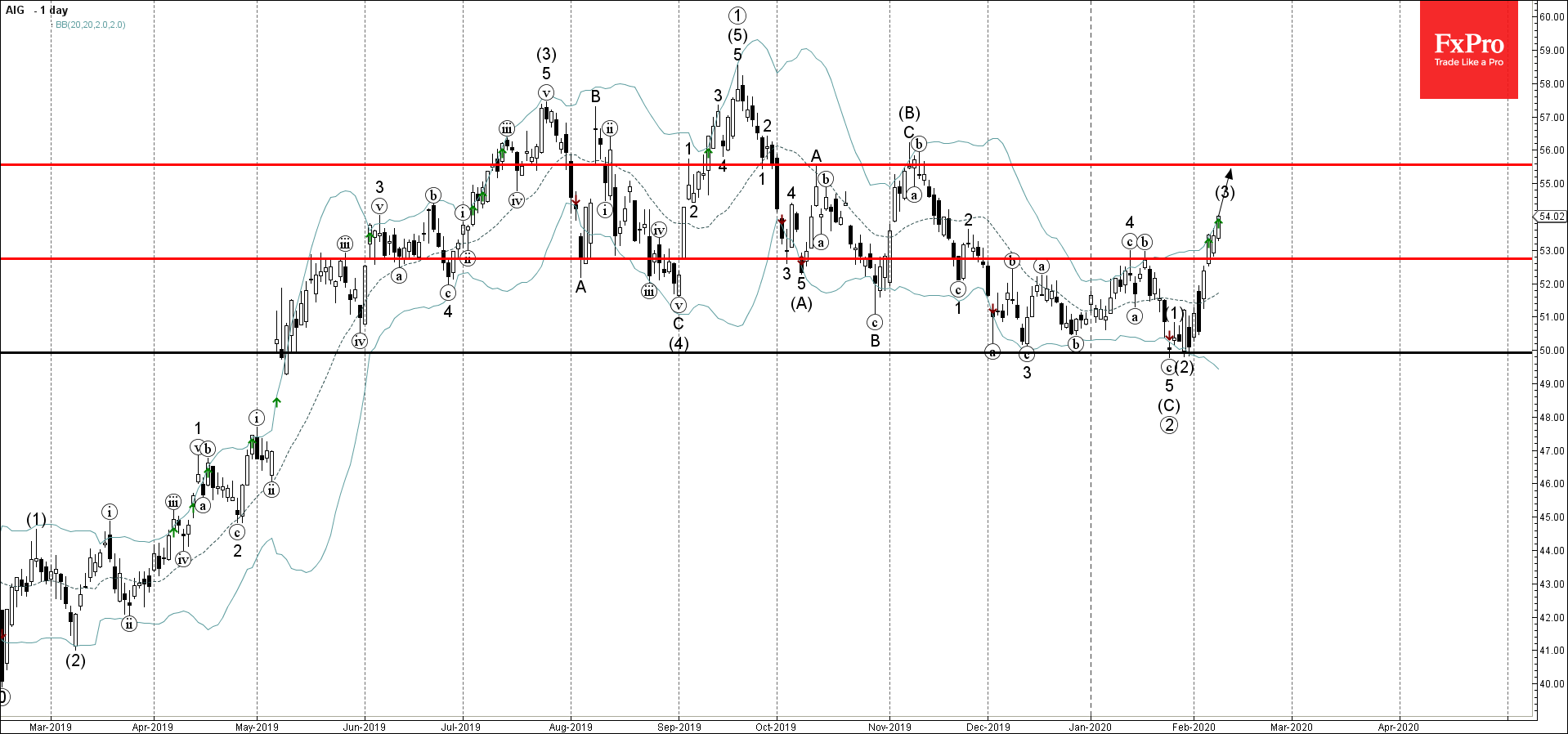
Task: Select the (2) wave label in March 2019
Action: point(75,660)
